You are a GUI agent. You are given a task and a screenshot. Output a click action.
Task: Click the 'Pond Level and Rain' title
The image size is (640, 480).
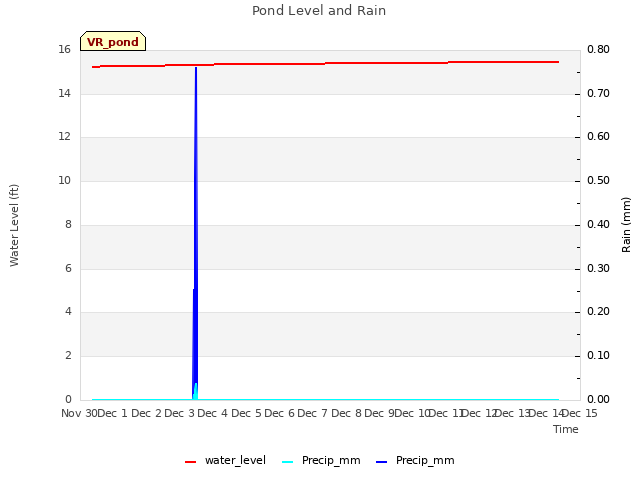click(319, 11)
